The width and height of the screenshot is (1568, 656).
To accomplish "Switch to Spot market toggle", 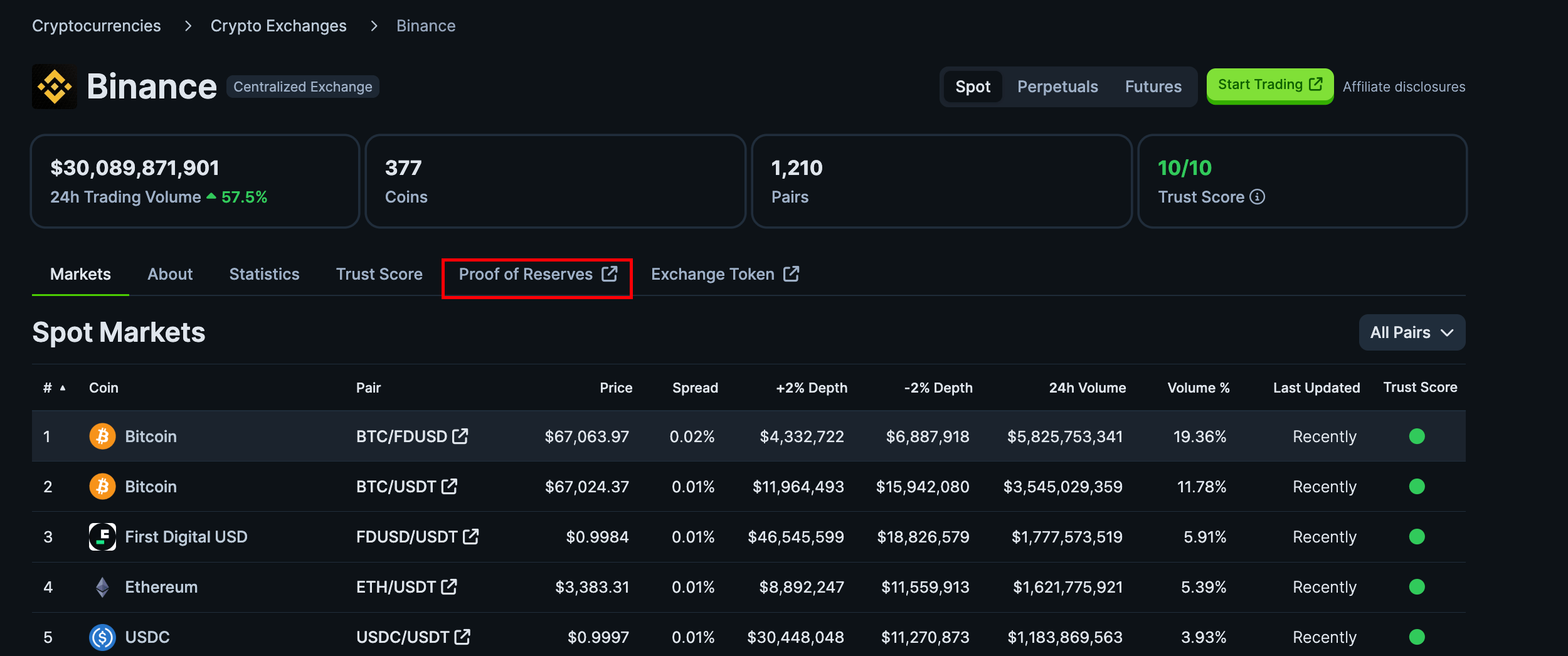I will (973, 87).
